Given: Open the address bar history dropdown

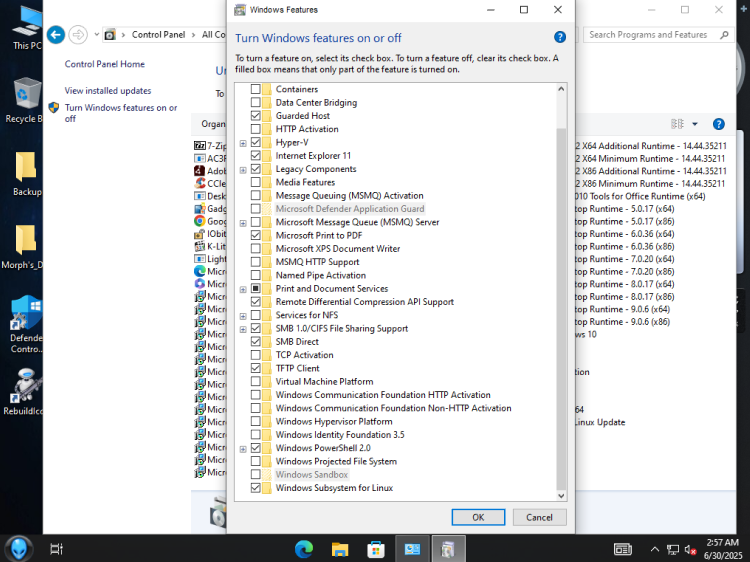Looking at the screenshot, I should pyautogui.click(x=97, y=34).
